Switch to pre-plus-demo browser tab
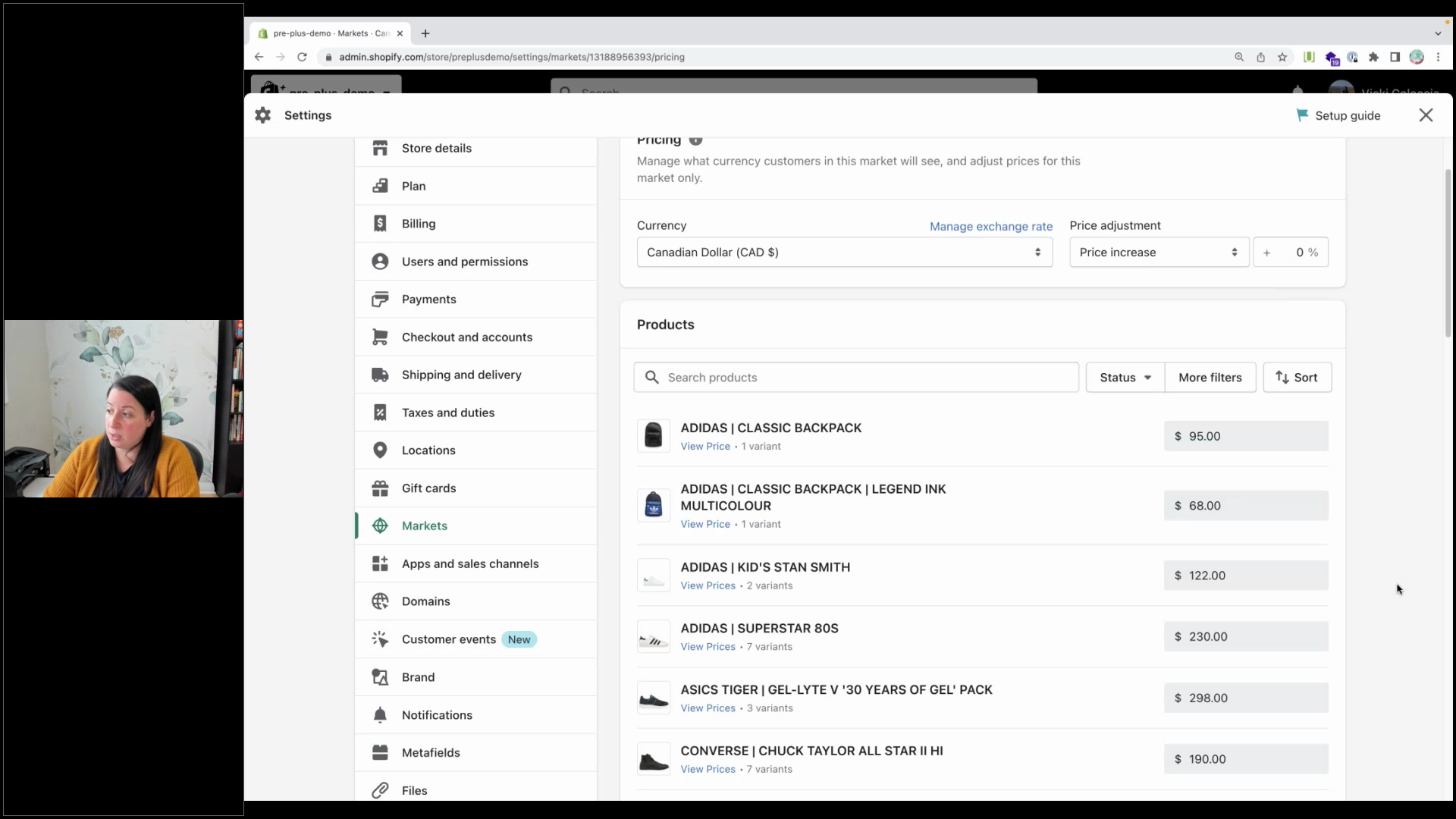 (x=330, y=33)
